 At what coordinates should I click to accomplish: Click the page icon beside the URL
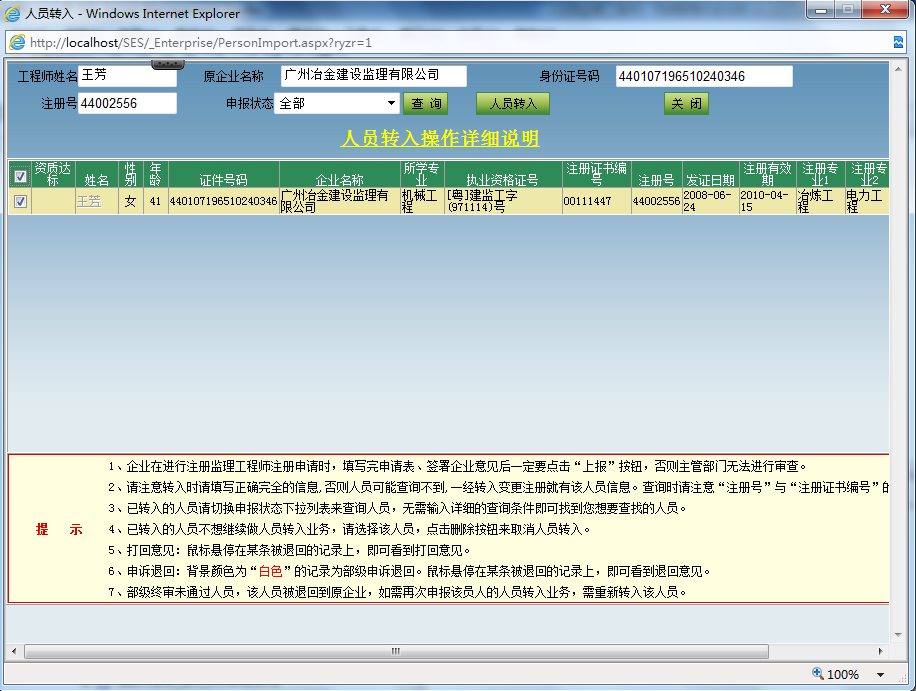(x=17, y=43)
